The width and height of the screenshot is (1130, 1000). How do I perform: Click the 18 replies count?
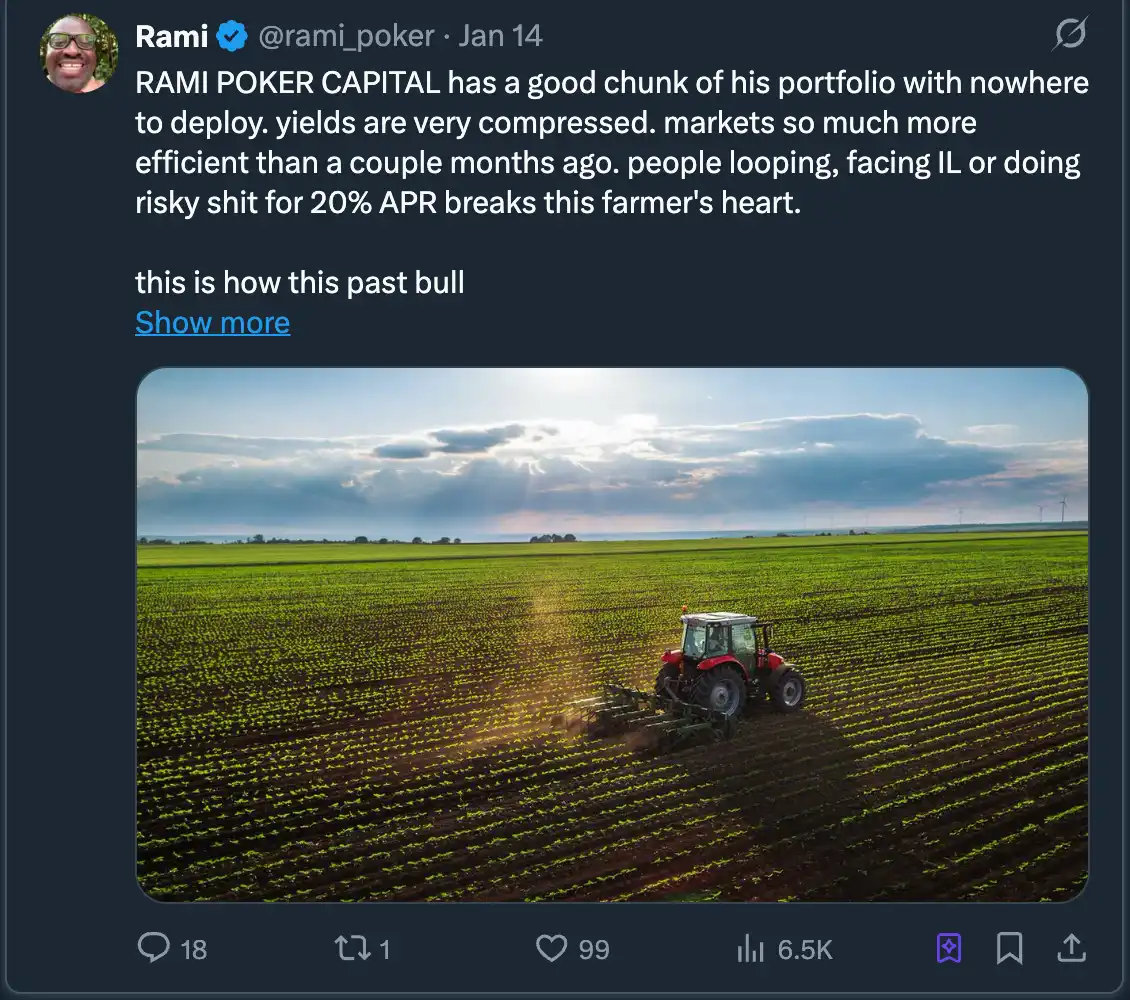pyautogui.click(x=193, y=949)
